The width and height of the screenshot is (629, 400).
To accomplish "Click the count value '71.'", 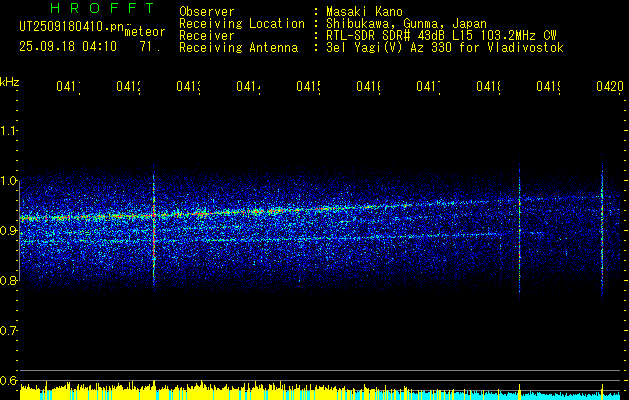I will pos(150,47).
